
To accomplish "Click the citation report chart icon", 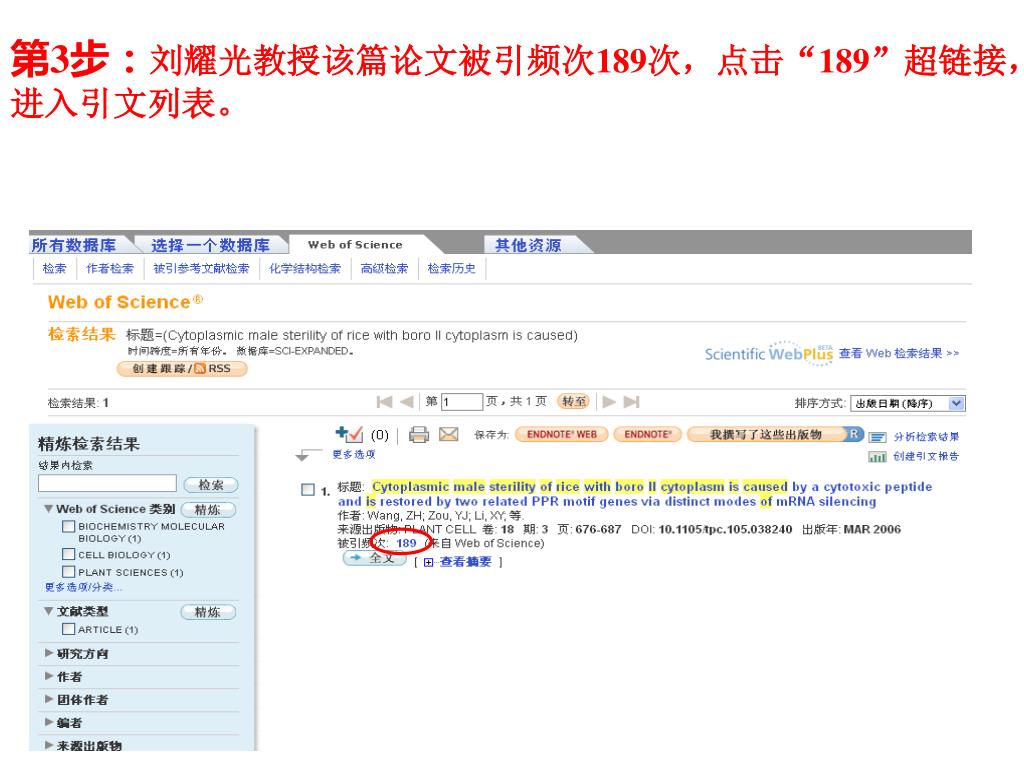I will coord(877,456).
